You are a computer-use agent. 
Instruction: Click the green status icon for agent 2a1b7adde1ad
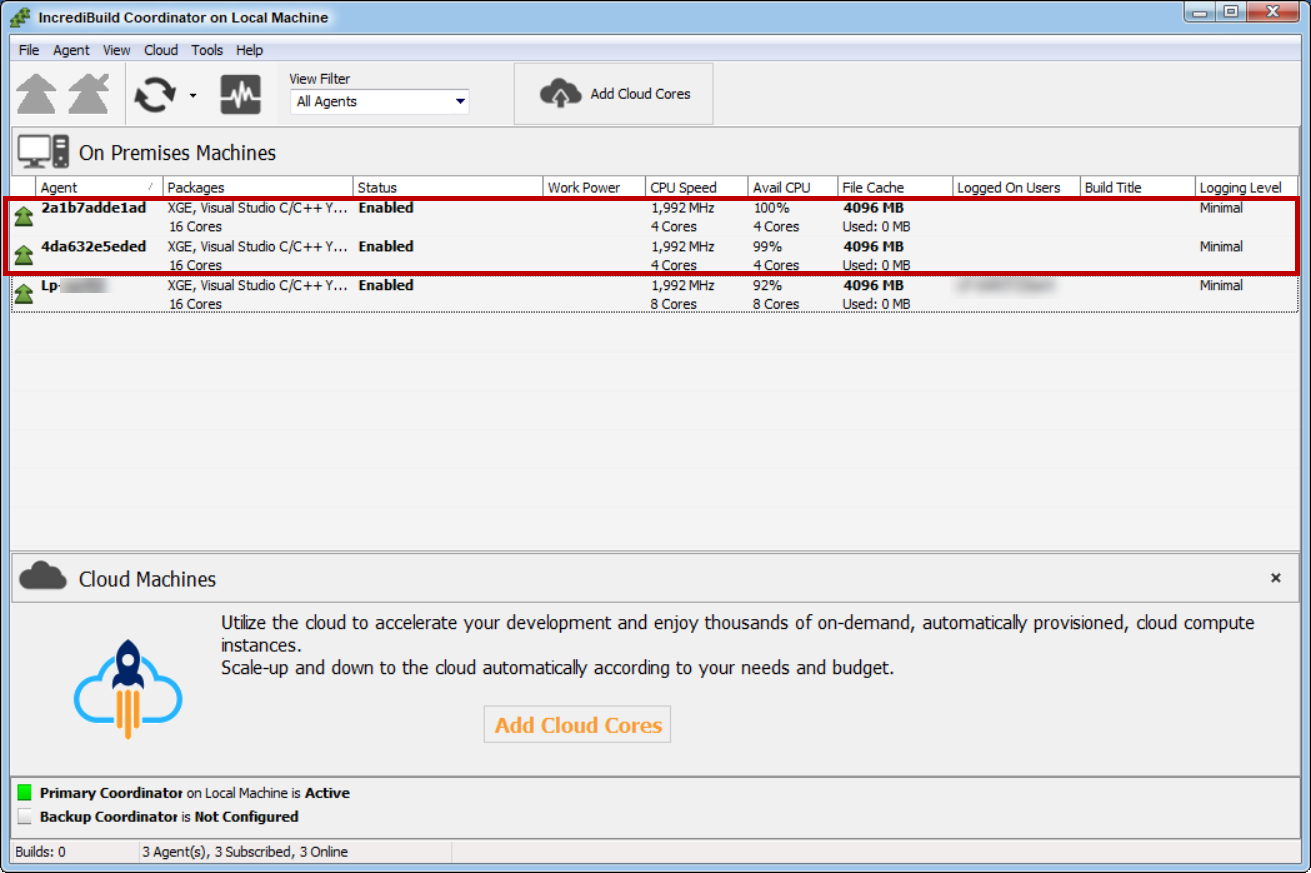[x=24, y=217]
